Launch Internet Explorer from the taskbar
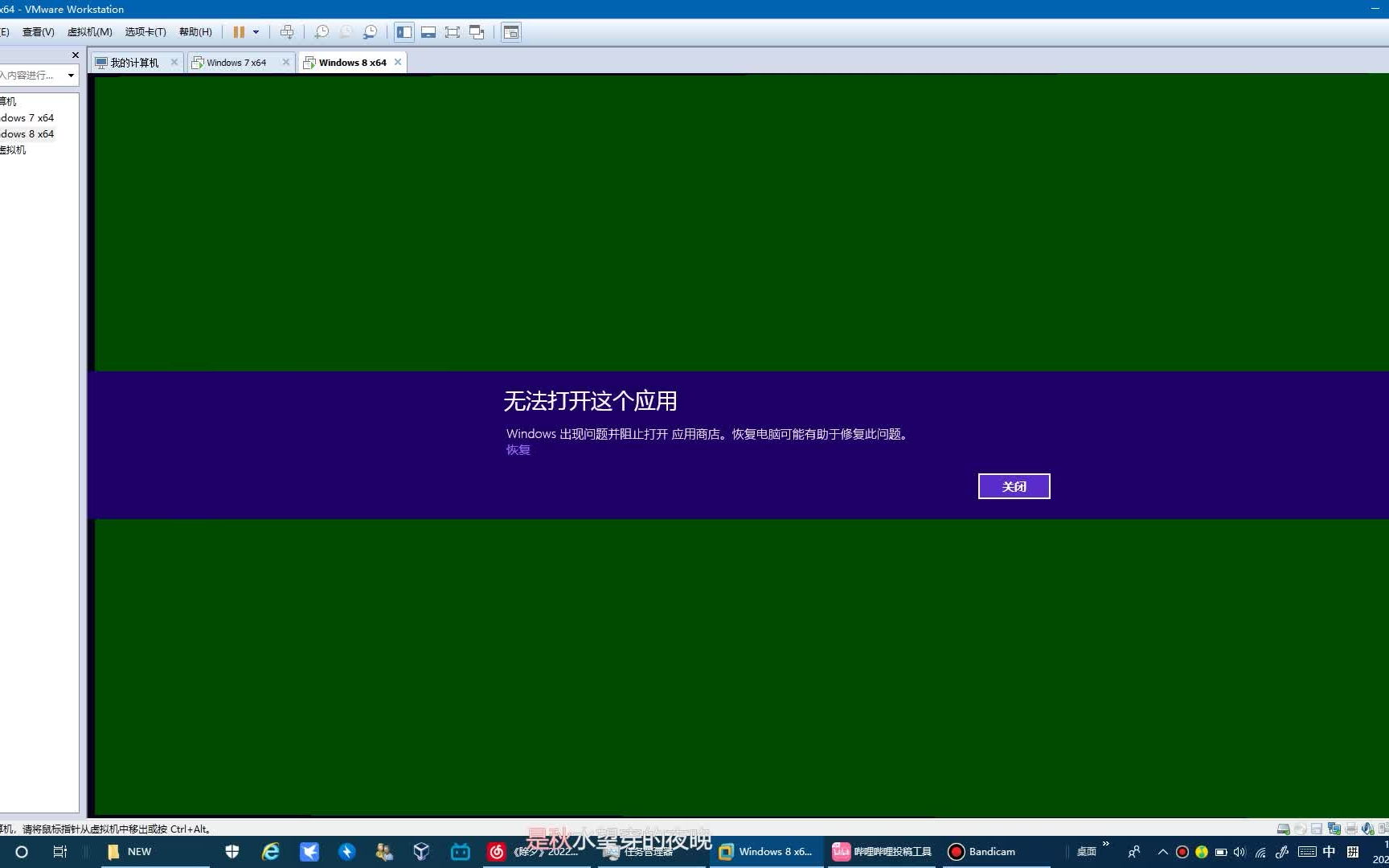The height and width of the screenshot is (868, 1389). [271, 852]
